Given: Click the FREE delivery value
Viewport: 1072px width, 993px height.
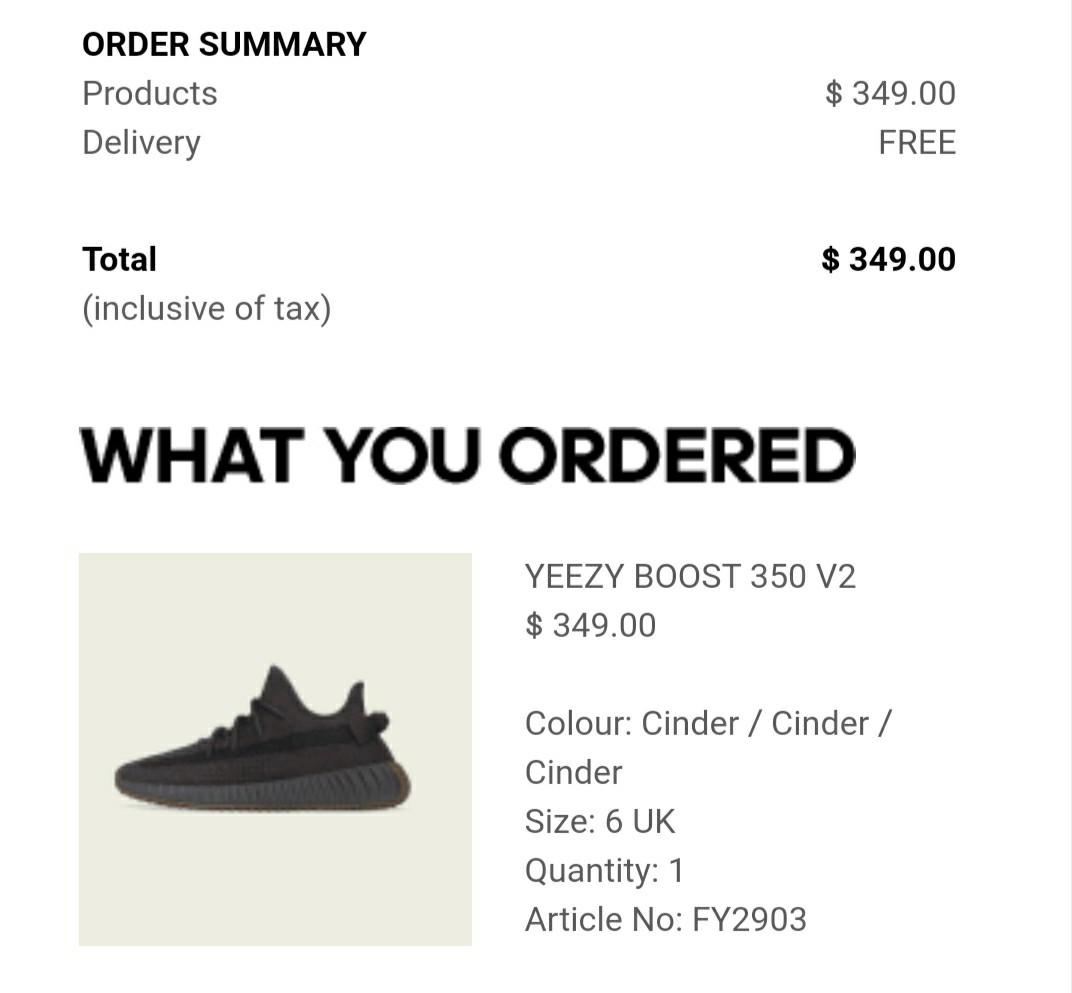Looking at the screenshot, I should (x=917, y=143).
